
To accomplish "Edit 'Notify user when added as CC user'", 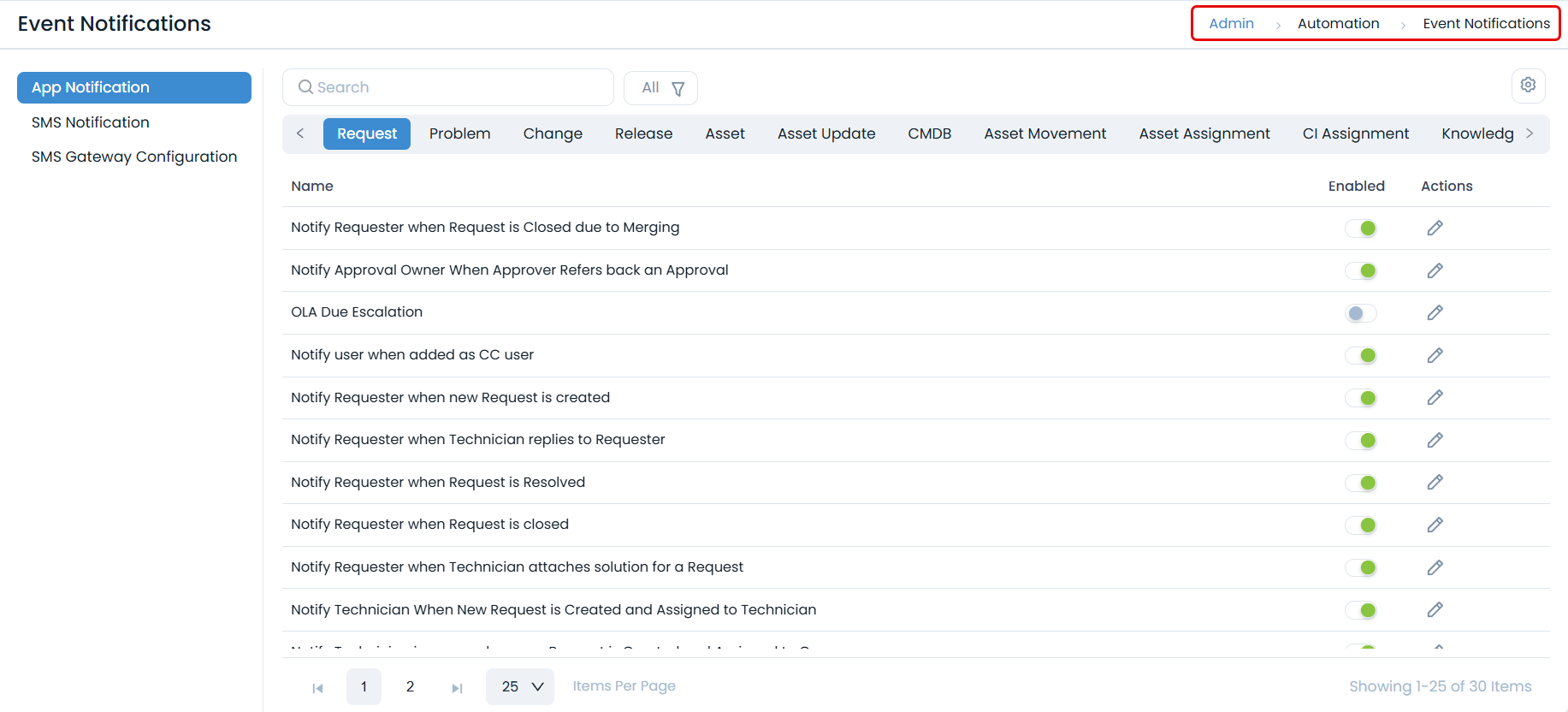I will (x=1435, y=355).
